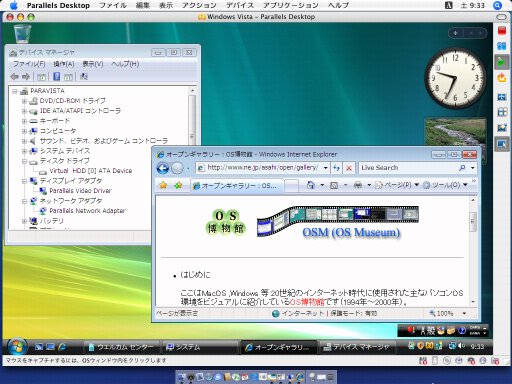Go back in Internet Explorer

pos(163,168)
